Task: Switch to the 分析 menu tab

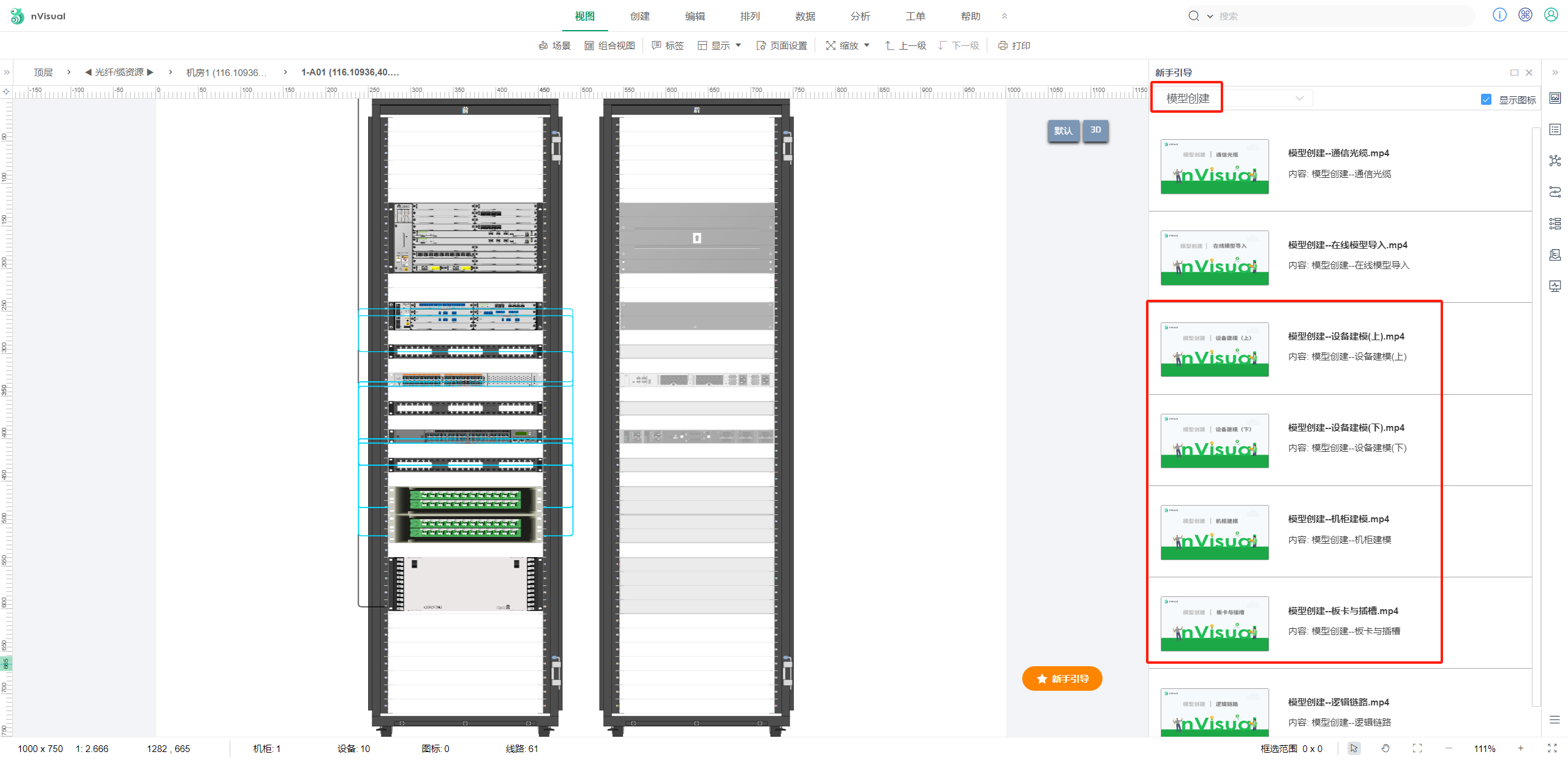Action: 861,16
